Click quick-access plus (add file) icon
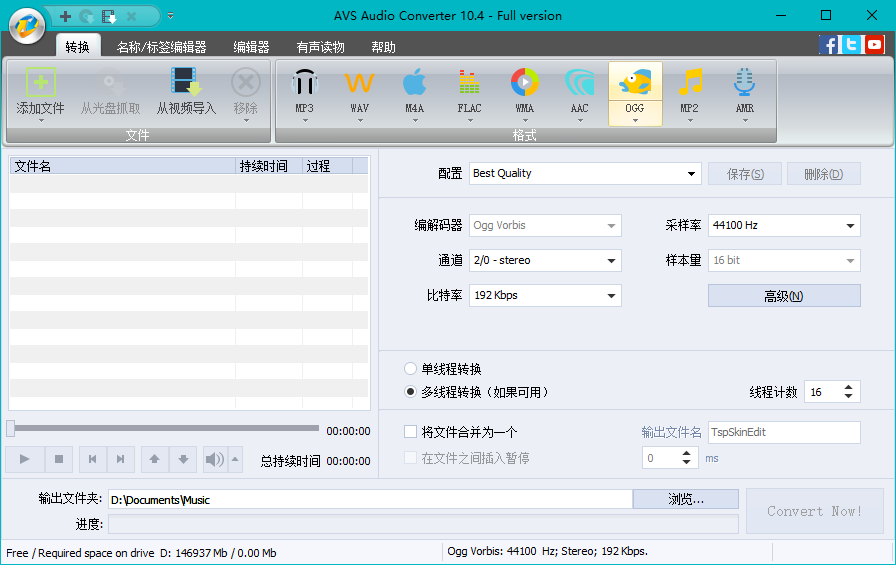Viewport: 896px width, 565px height. (x=65, y=17)
